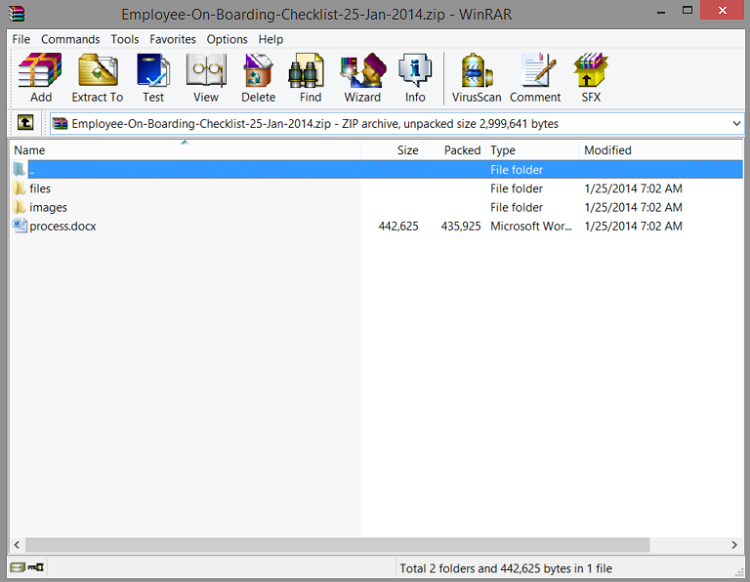Select the process.docx file
Image resolution: width=750 pixels, height=582 pixels.
[62, 226]
